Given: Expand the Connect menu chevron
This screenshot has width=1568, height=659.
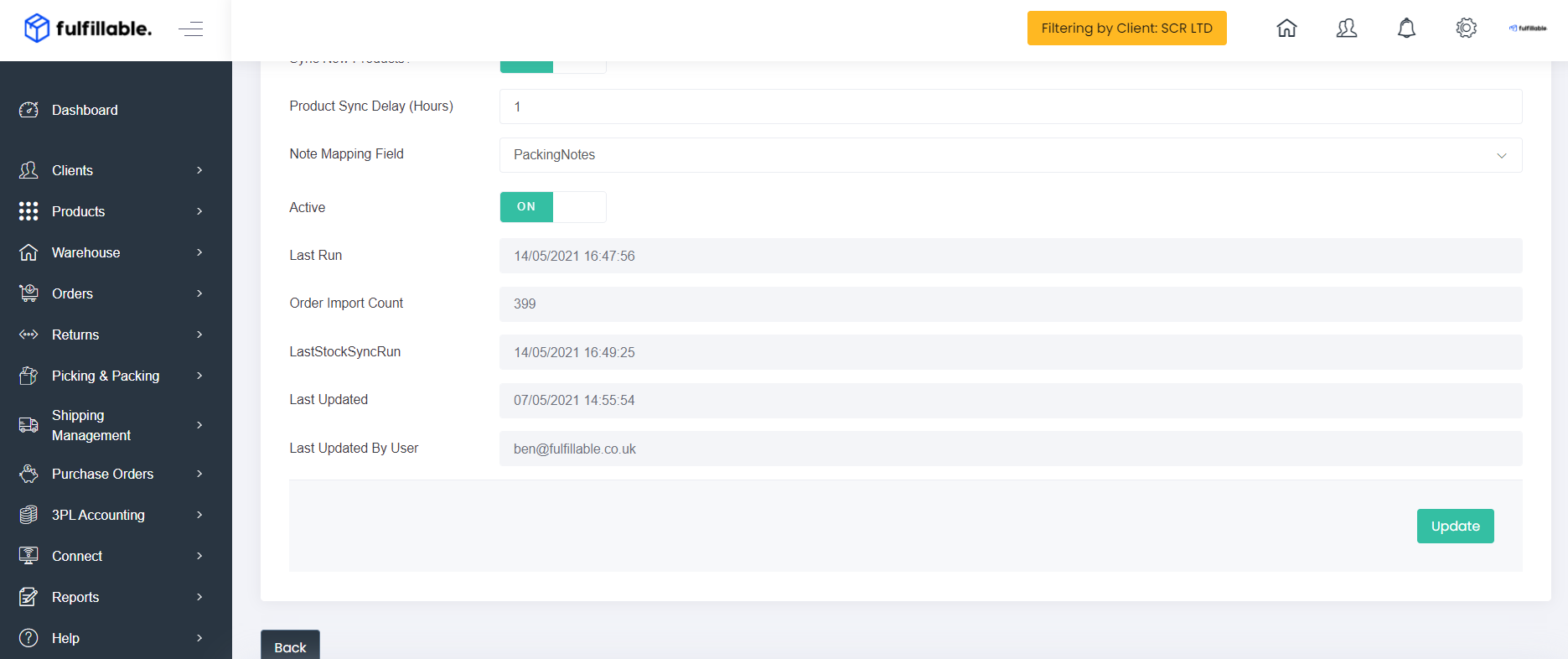Looking at the screenshot, I should 199,556.
